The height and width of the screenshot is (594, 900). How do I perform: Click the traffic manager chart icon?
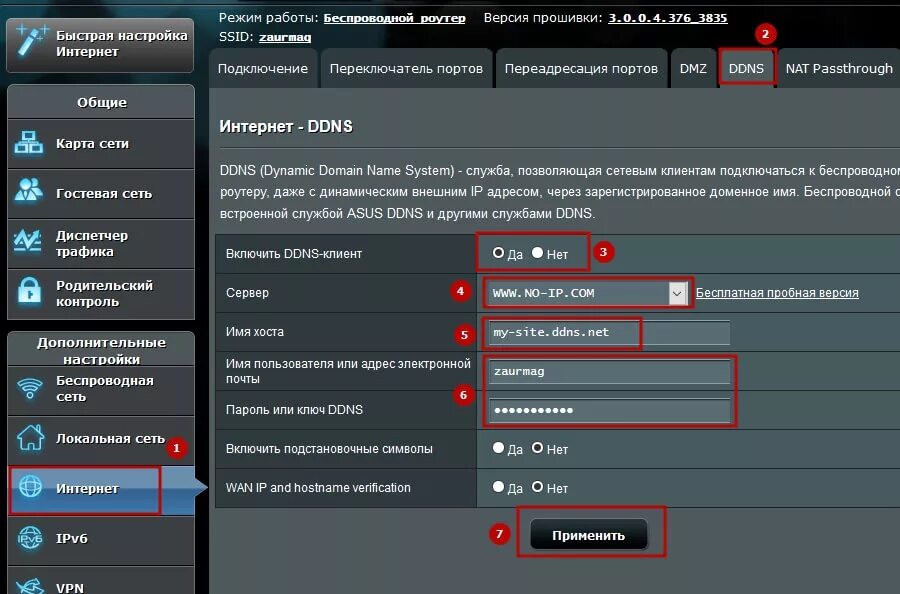click(x=28, y=242)
